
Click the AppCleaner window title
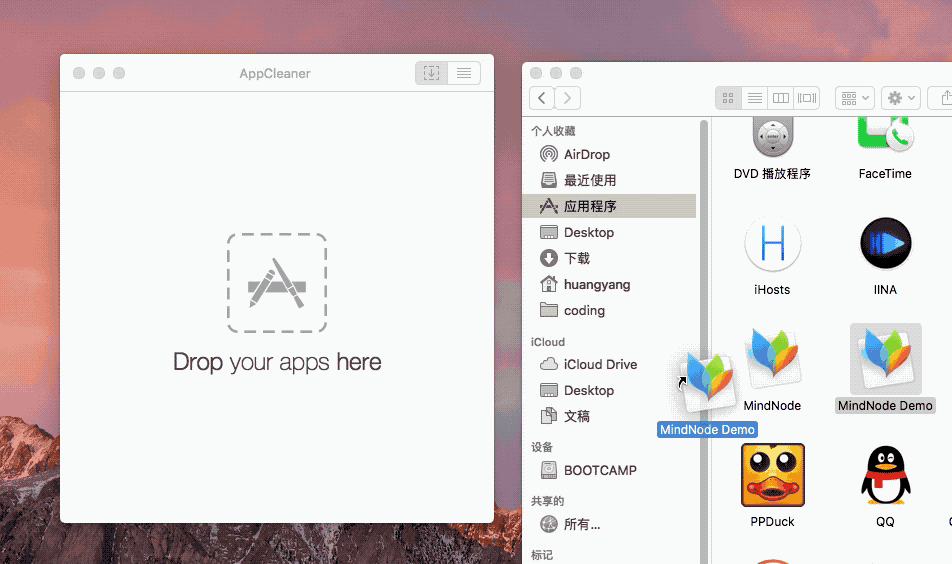pyautogui.click(x=274, y=73)
